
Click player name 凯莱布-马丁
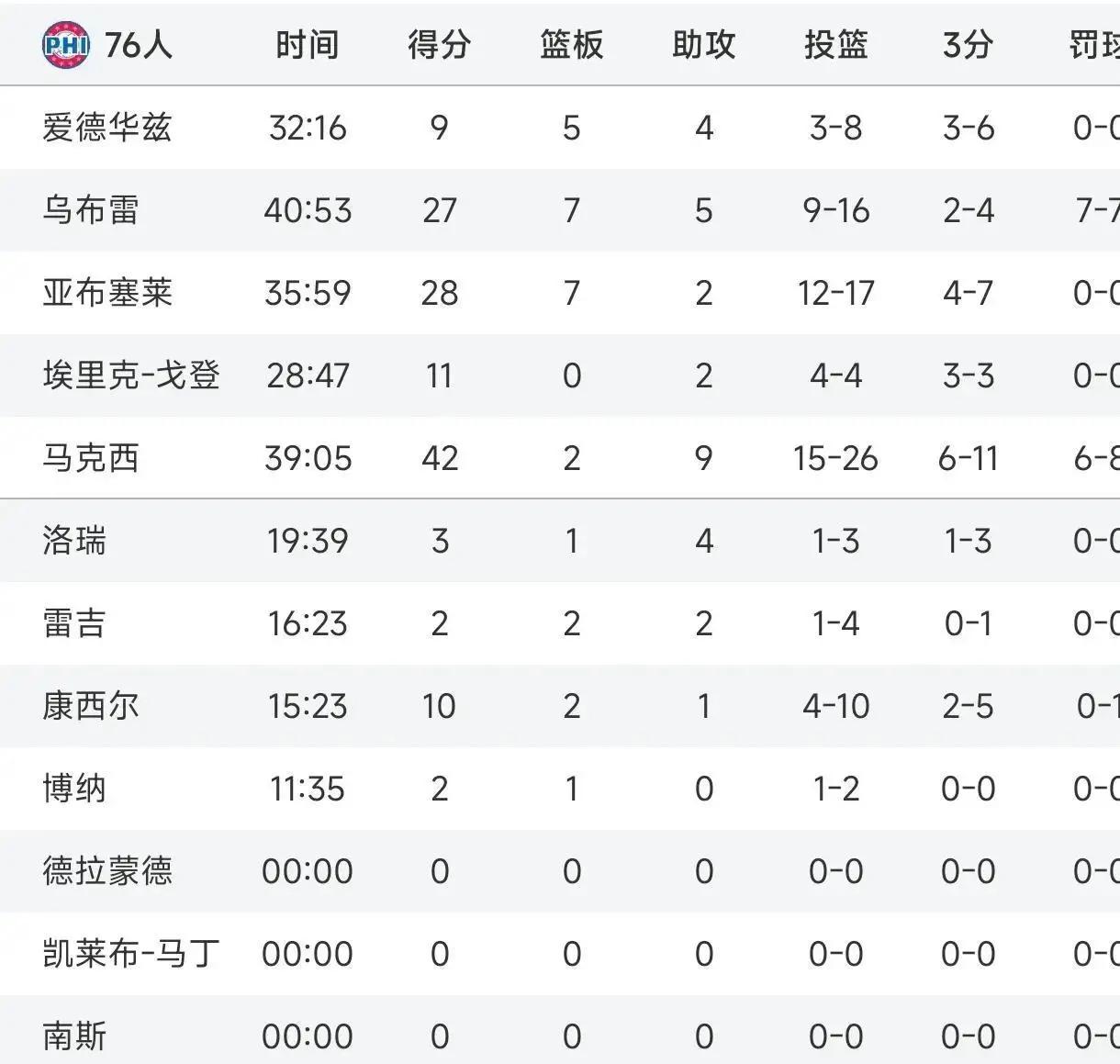click(x=130, y=954)
